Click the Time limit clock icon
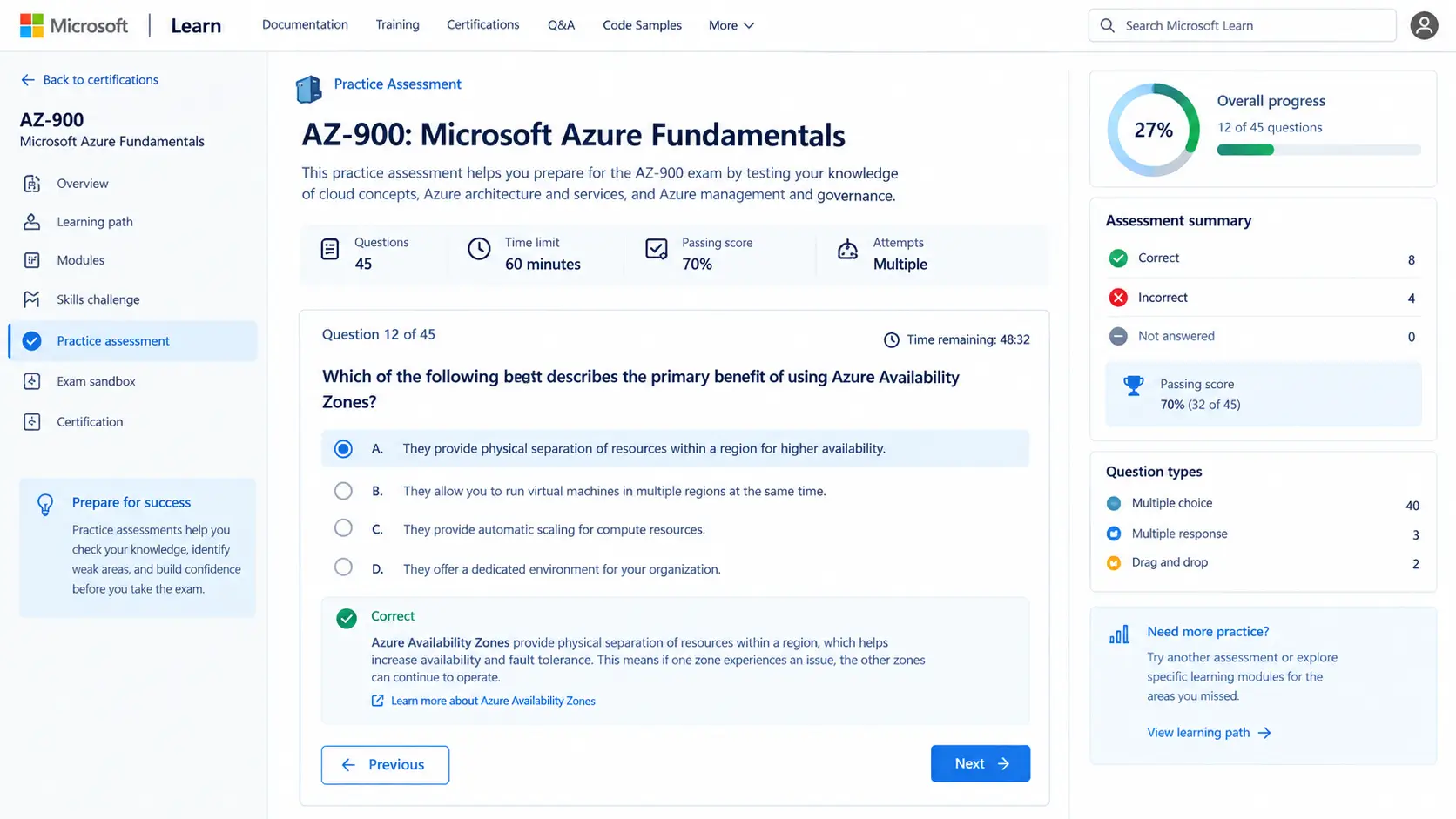 pyautogui.click(x=479, y=249)
